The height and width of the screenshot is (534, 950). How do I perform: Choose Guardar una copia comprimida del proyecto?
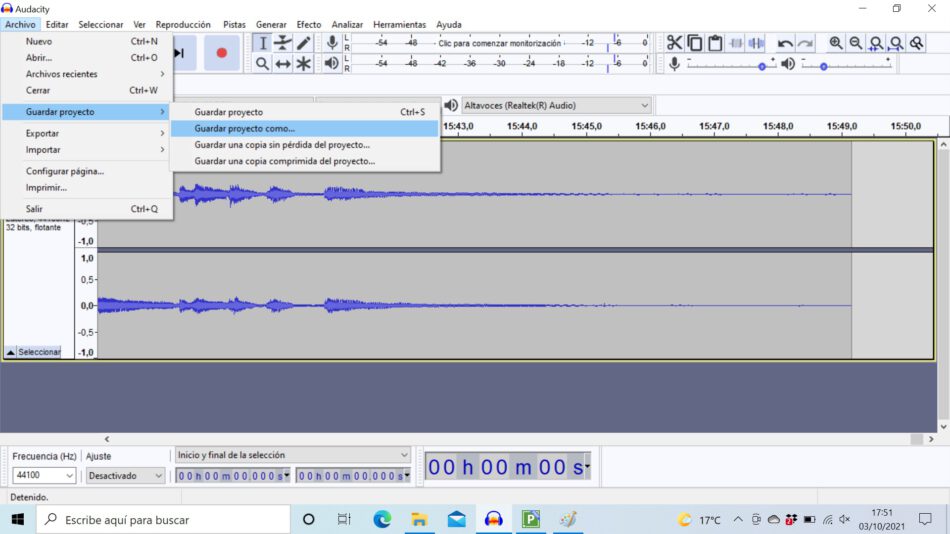click(x=304, y=161)
